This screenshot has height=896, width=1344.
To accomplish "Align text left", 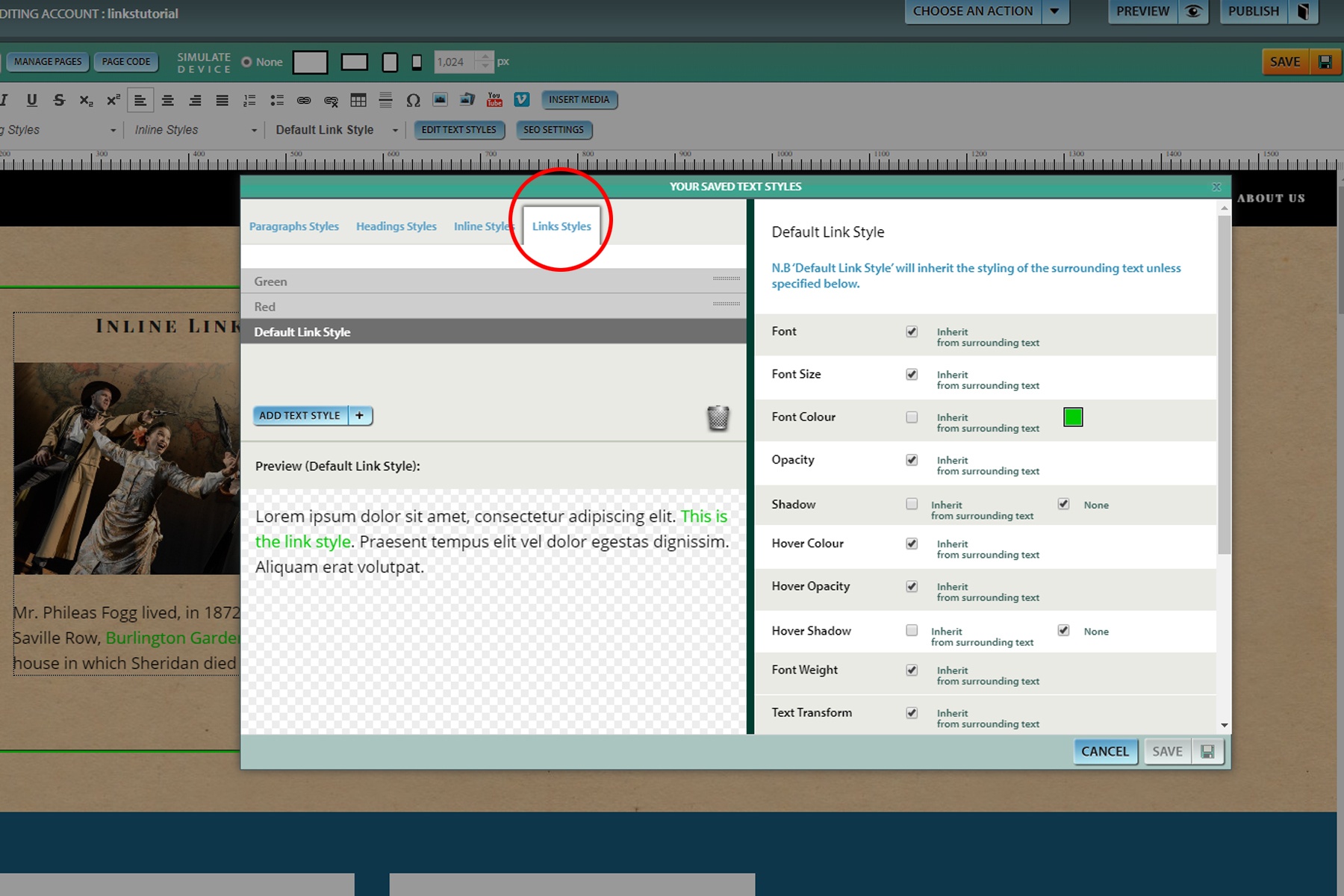I will click(x=140, y=100).
